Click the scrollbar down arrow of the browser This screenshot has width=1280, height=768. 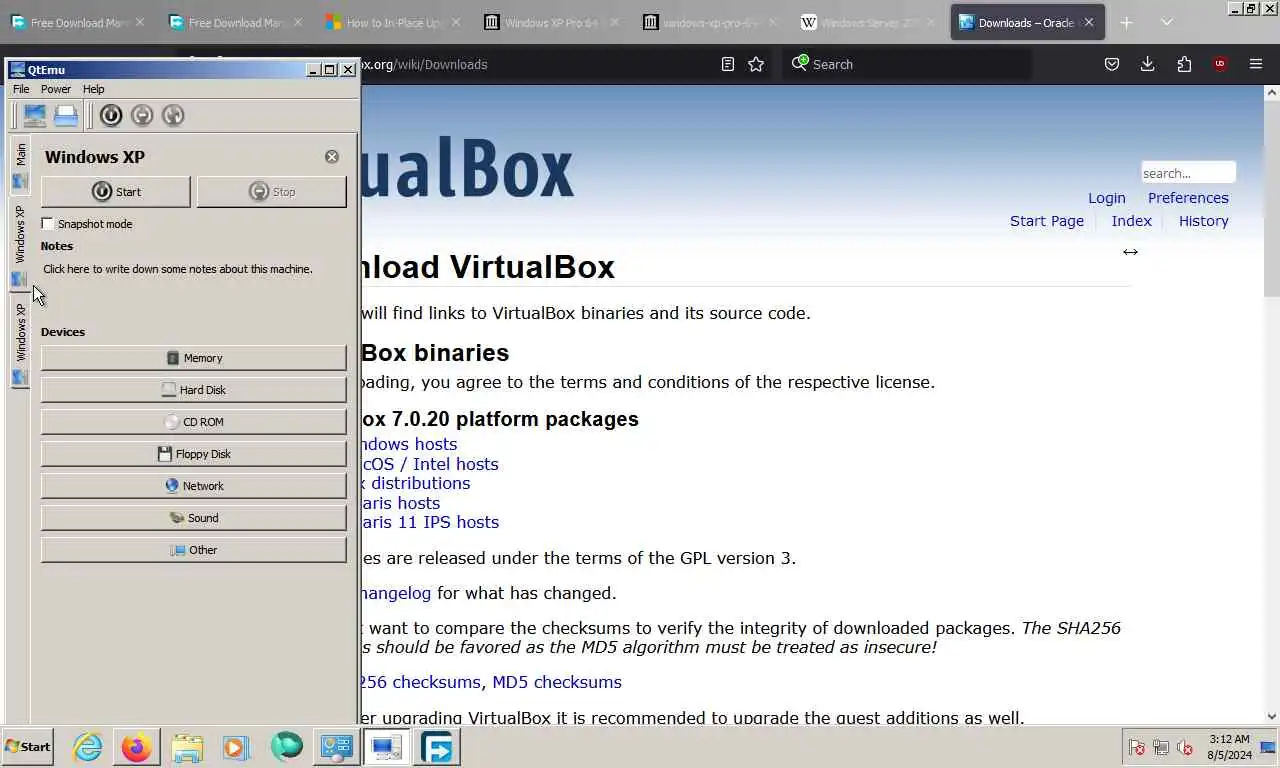click(1272, 716)
